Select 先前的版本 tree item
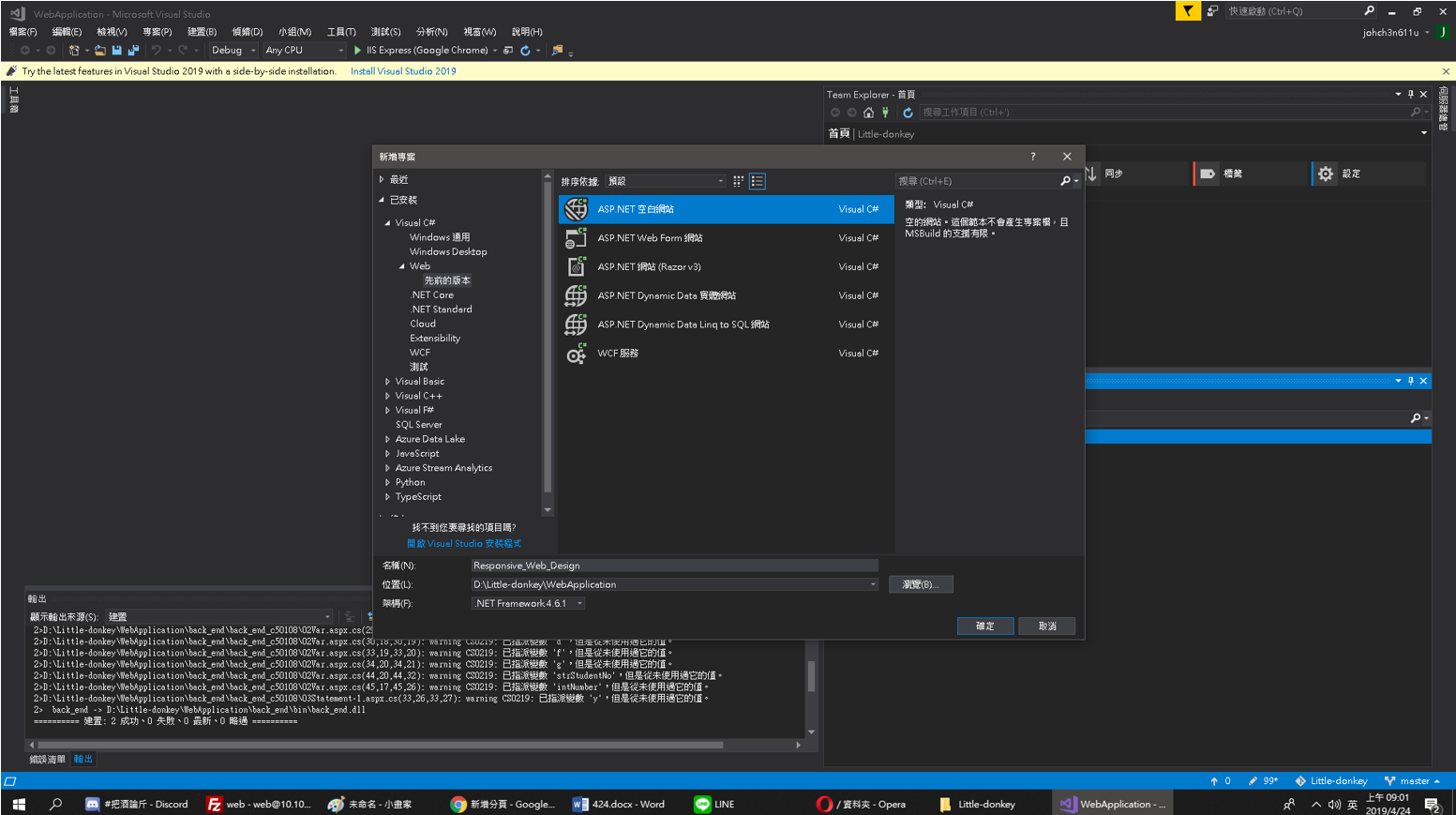This screenshot has height=815, width=1456. 447,280
